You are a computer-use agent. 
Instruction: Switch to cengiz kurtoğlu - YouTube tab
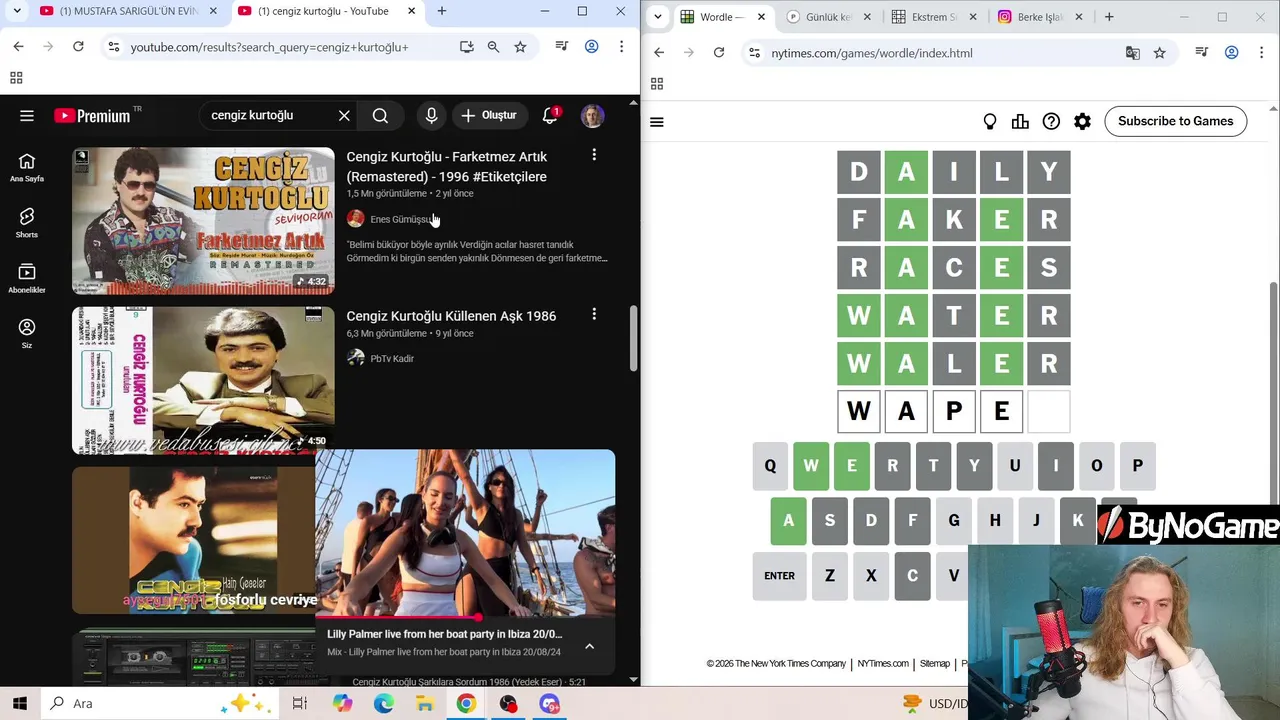(x=326, y=12)
